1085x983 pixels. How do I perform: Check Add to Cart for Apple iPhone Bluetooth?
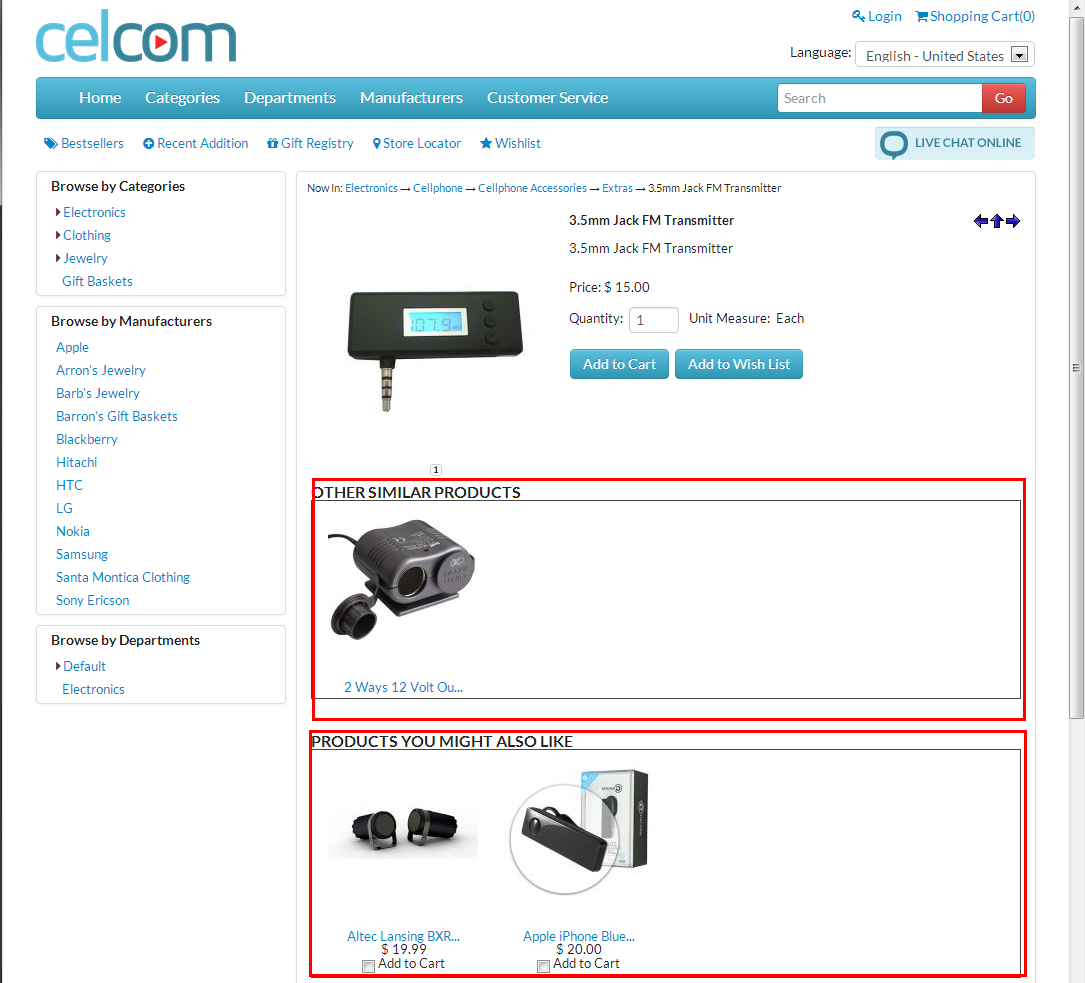[543, 966]
